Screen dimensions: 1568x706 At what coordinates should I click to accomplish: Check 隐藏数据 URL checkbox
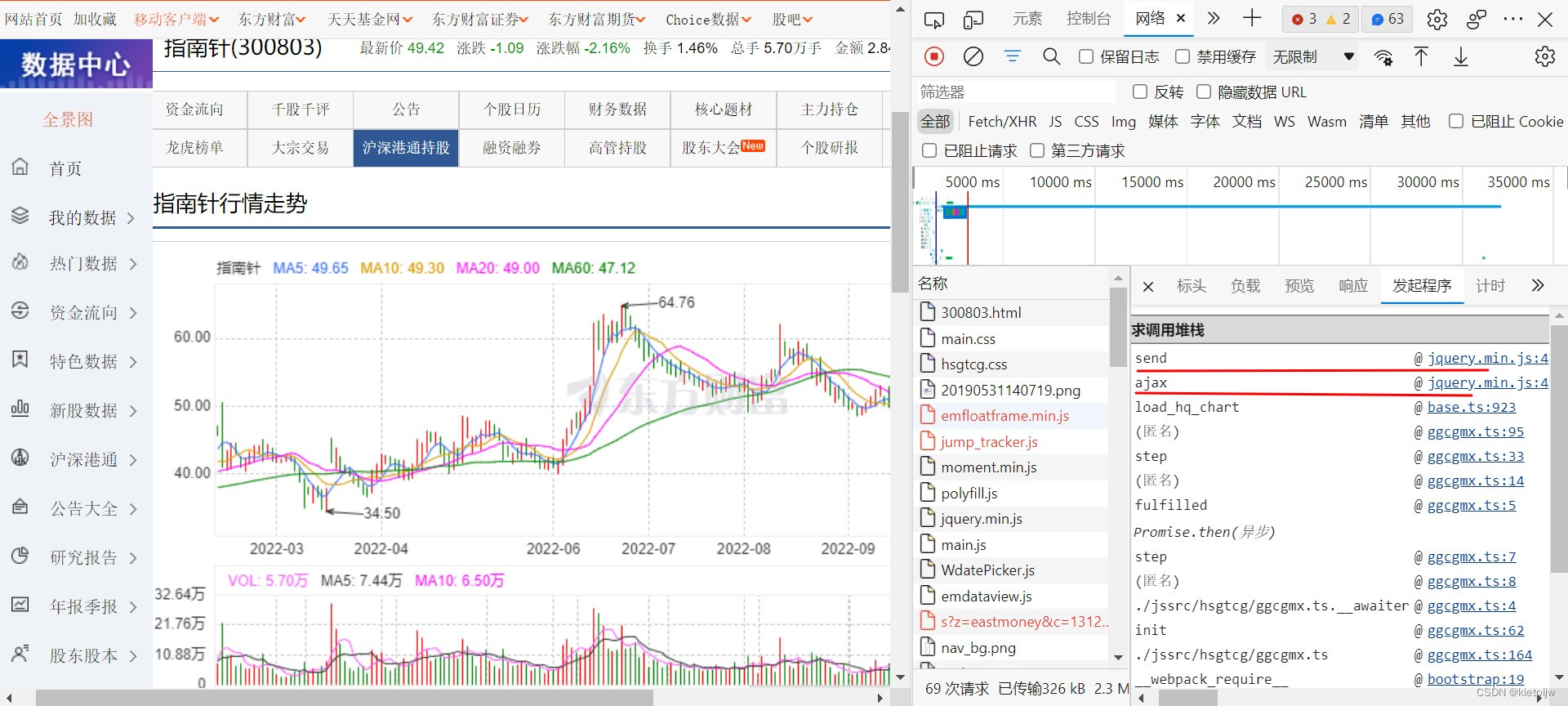tap(1204, 92)
